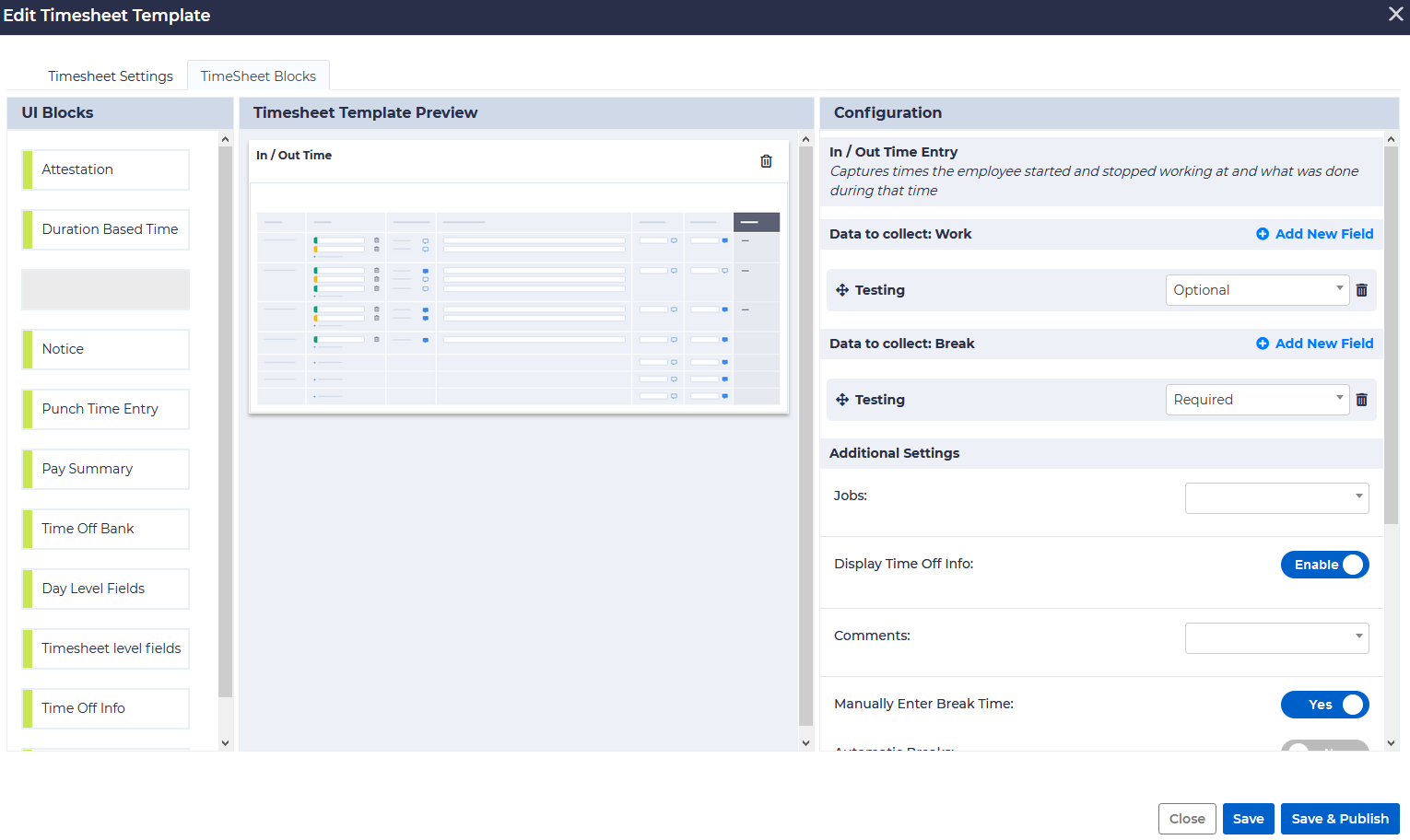Click the plus icon on Add New Field for Break

point(1263,343)
